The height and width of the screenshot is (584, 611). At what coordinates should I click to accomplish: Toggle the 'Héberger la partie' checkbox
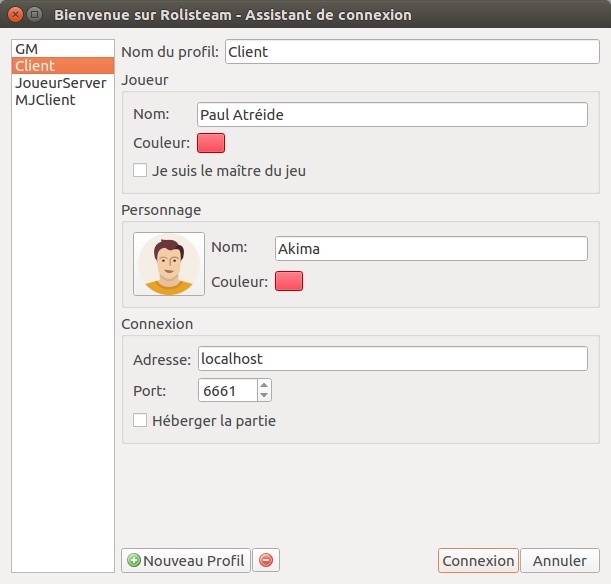coord(141,421)
